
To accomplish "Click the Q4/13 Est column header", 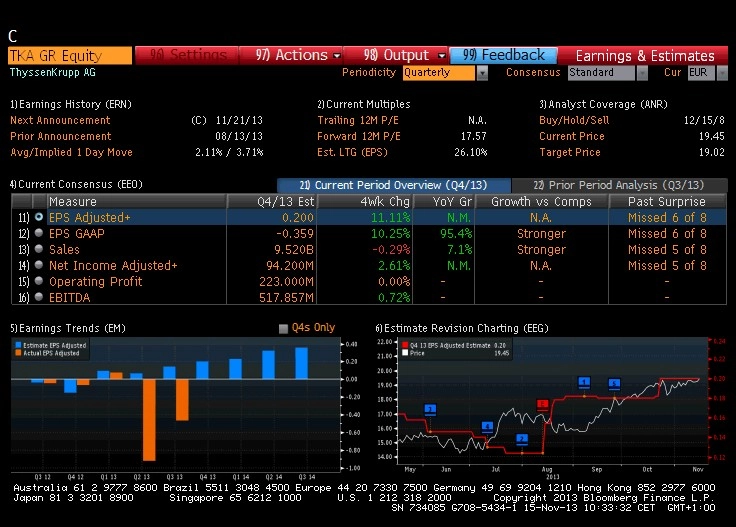I will [272, 201].
